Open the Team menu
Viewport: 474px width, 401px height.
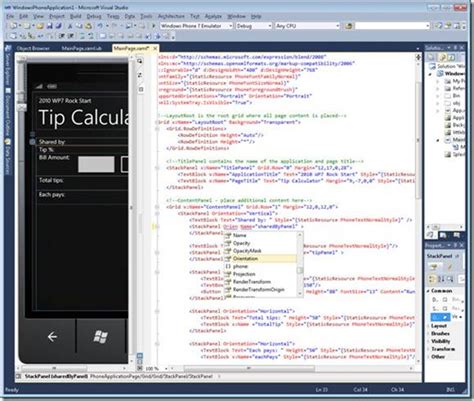(x=113, y=16)
